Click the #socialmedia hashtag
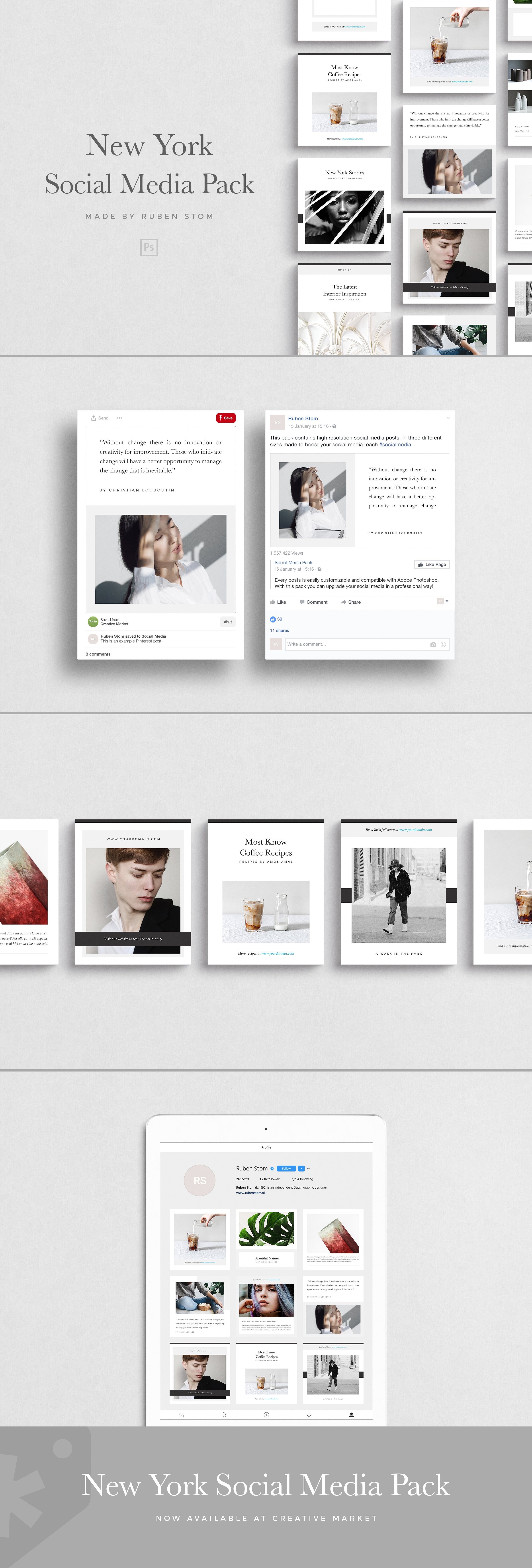 pyautogui.click(x=395, y=445)
